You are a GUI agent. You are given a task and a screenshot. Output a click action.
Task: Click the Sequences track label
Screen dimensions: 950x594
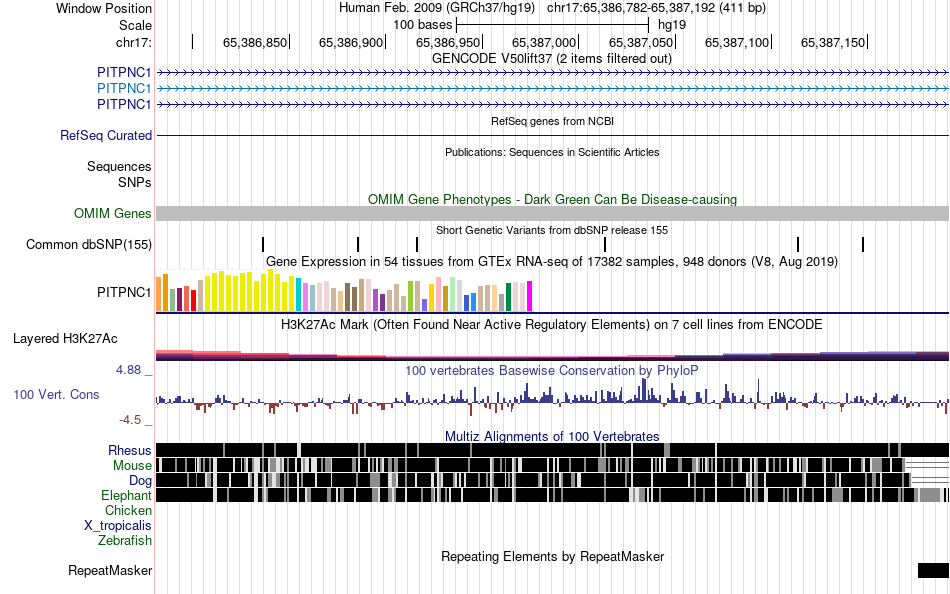[119, 166]
